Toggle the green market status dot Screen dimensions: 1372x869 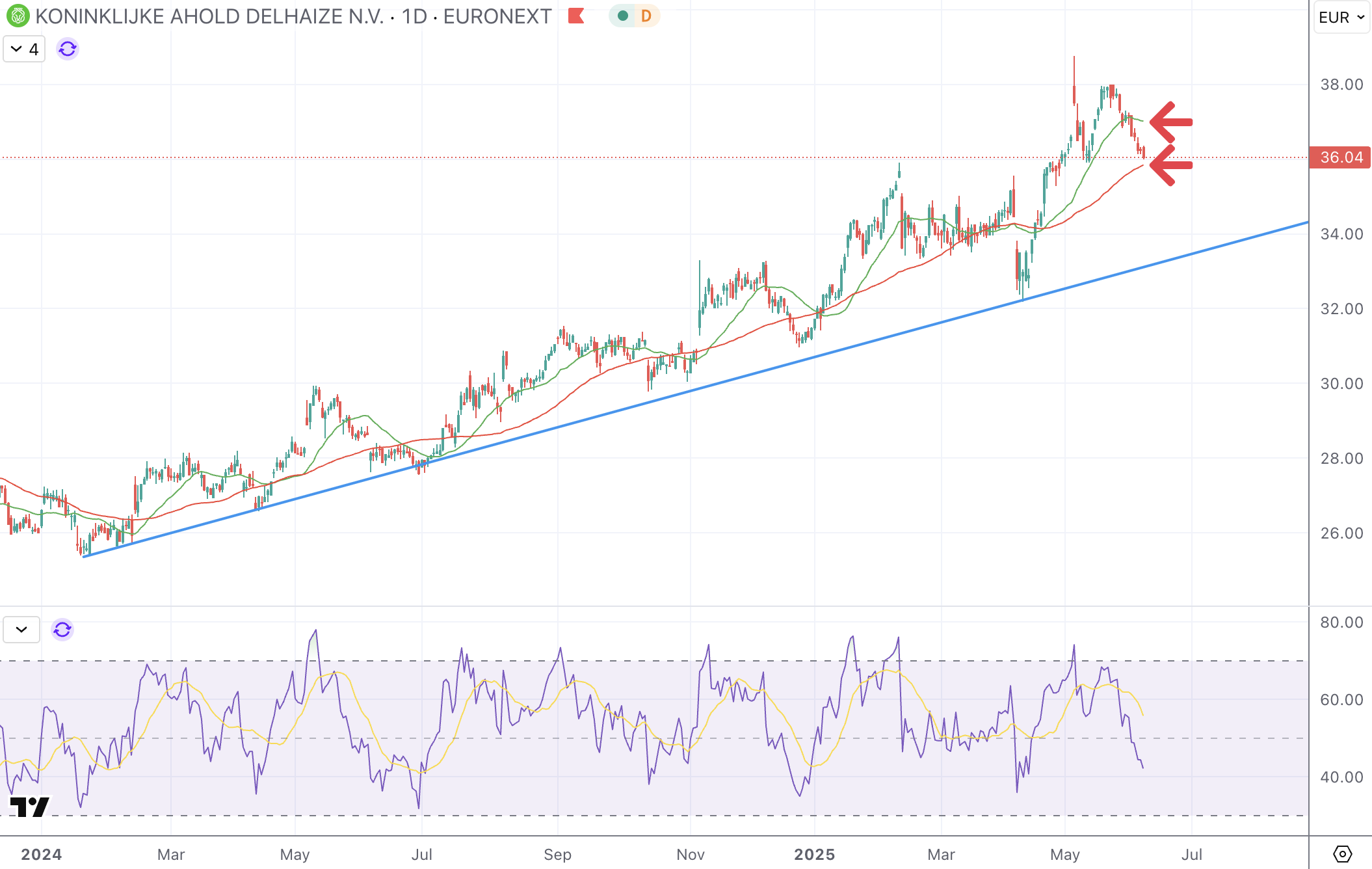pos(622,16)
